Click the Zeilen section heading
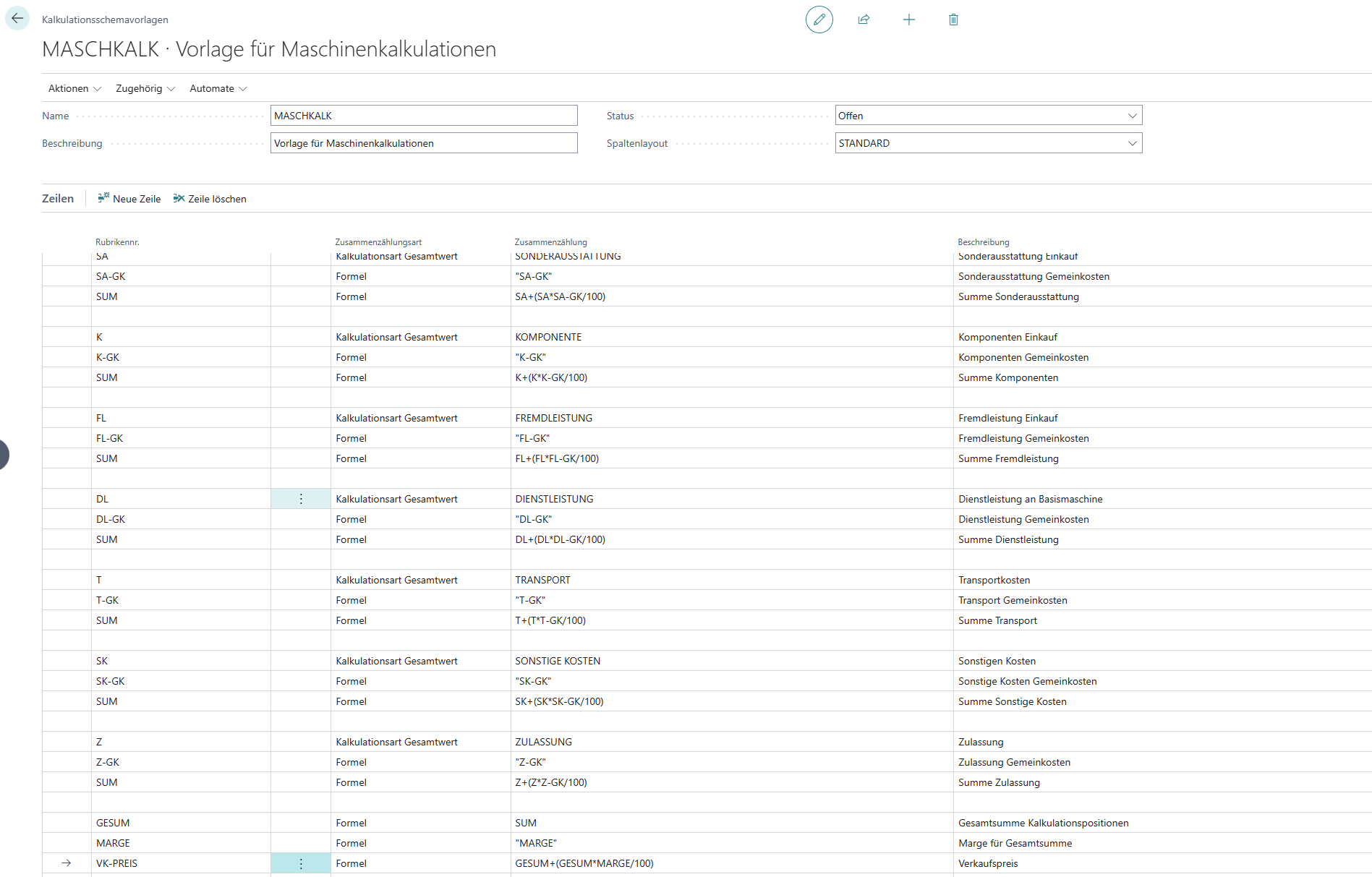 pos(58,198)
